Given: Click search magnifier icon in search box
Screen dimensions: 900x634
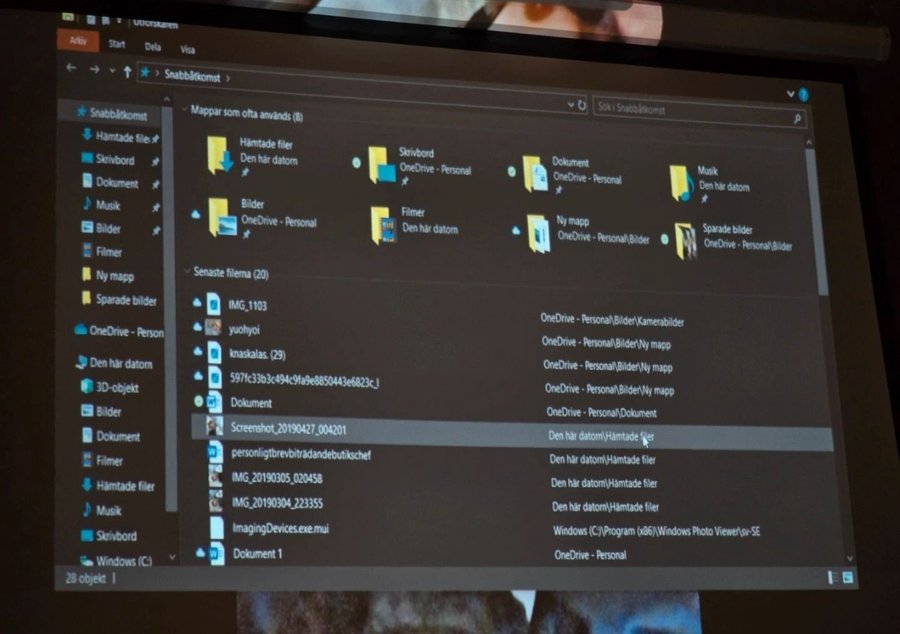Looking at the screenshot, I should tap(797, 119).
